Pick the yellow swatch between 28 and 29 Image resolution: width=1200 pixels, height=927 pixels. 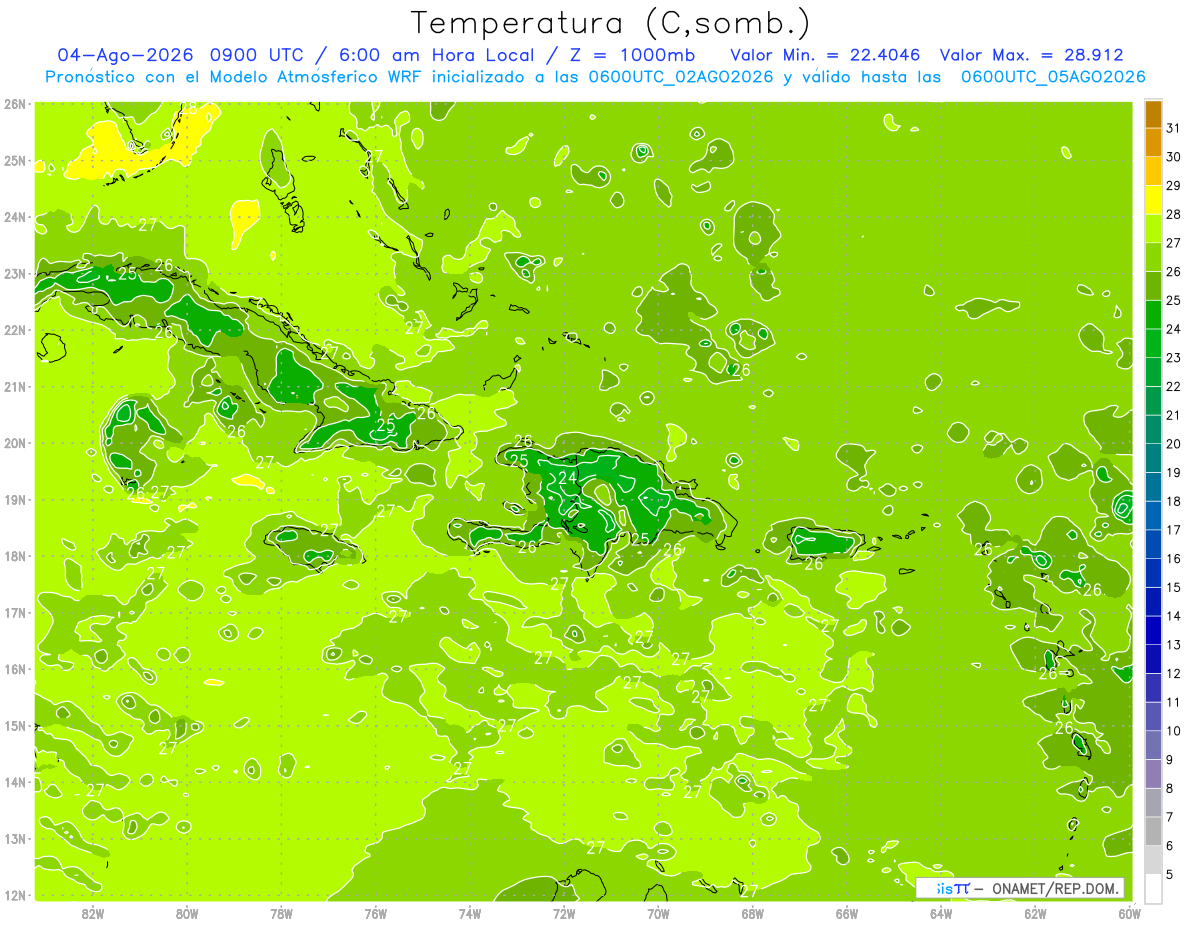(x=1153, y=200)
